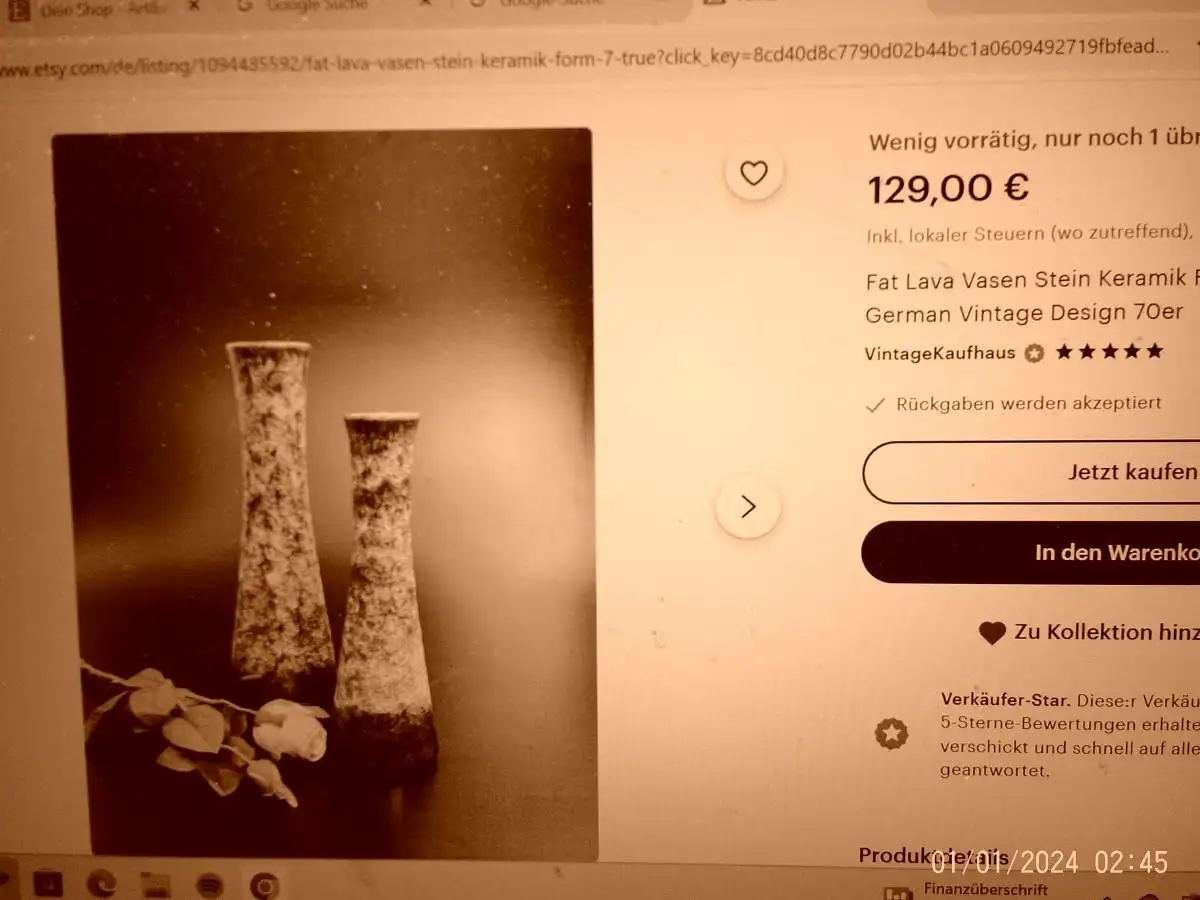The image size is (1200, 900).
Task: Open the five-star seller reviews
Action: [1109, 352]
